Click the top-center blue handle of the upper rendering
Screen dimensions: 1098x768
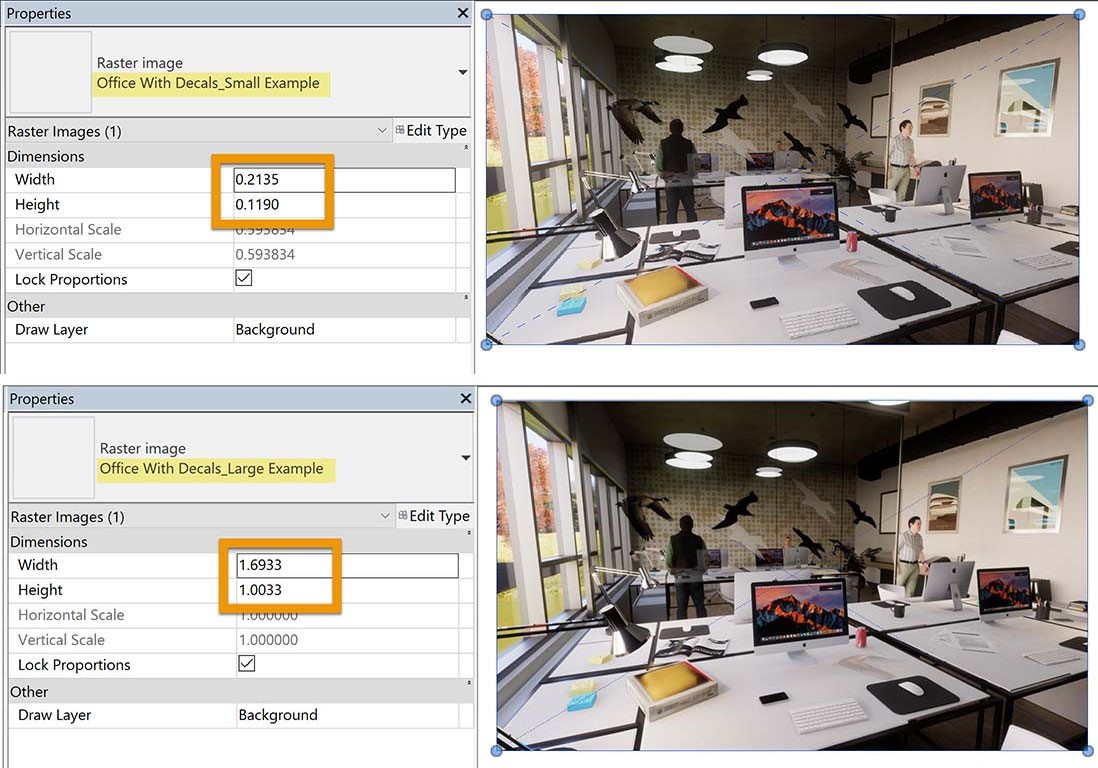pos(781,14)
